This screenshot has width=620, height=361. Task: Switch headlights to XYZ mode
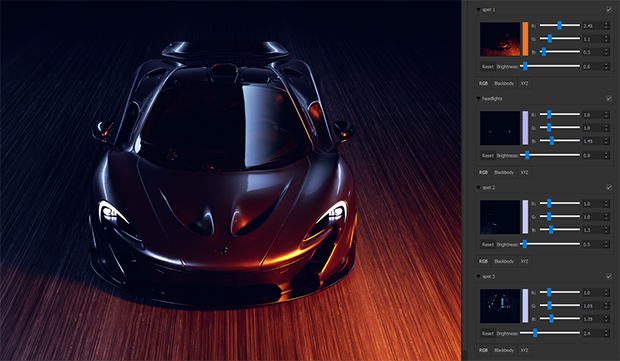(x=524, y=172)
